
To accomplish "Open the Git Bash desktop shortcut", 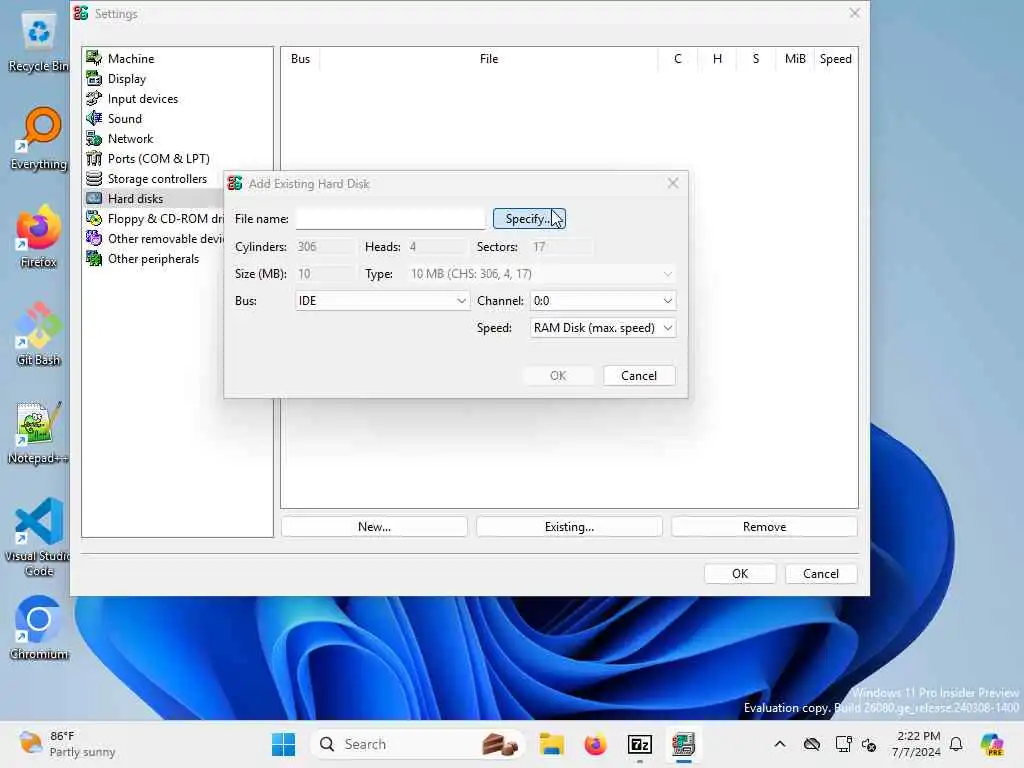I will point(38,334).
